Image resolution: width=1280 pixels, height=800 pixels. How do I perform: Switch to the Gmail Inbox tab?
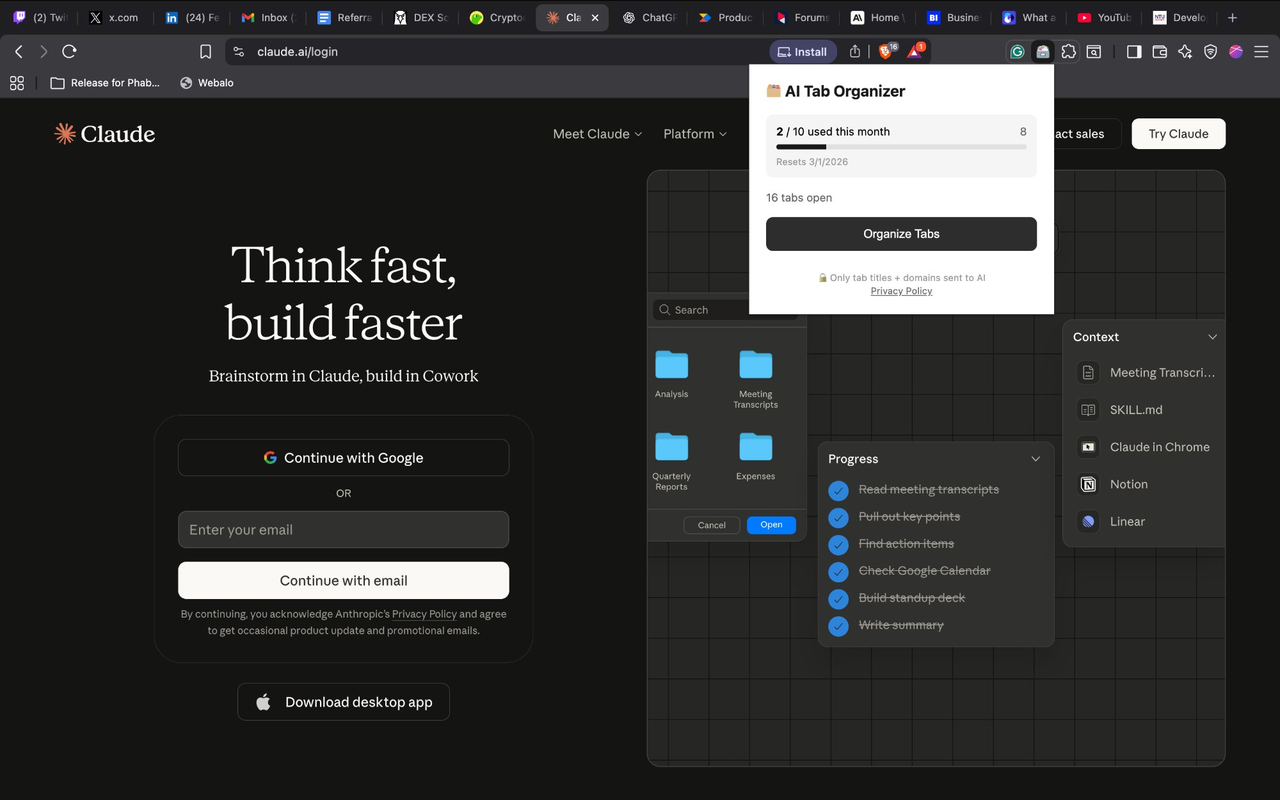[x=268, y=18]
